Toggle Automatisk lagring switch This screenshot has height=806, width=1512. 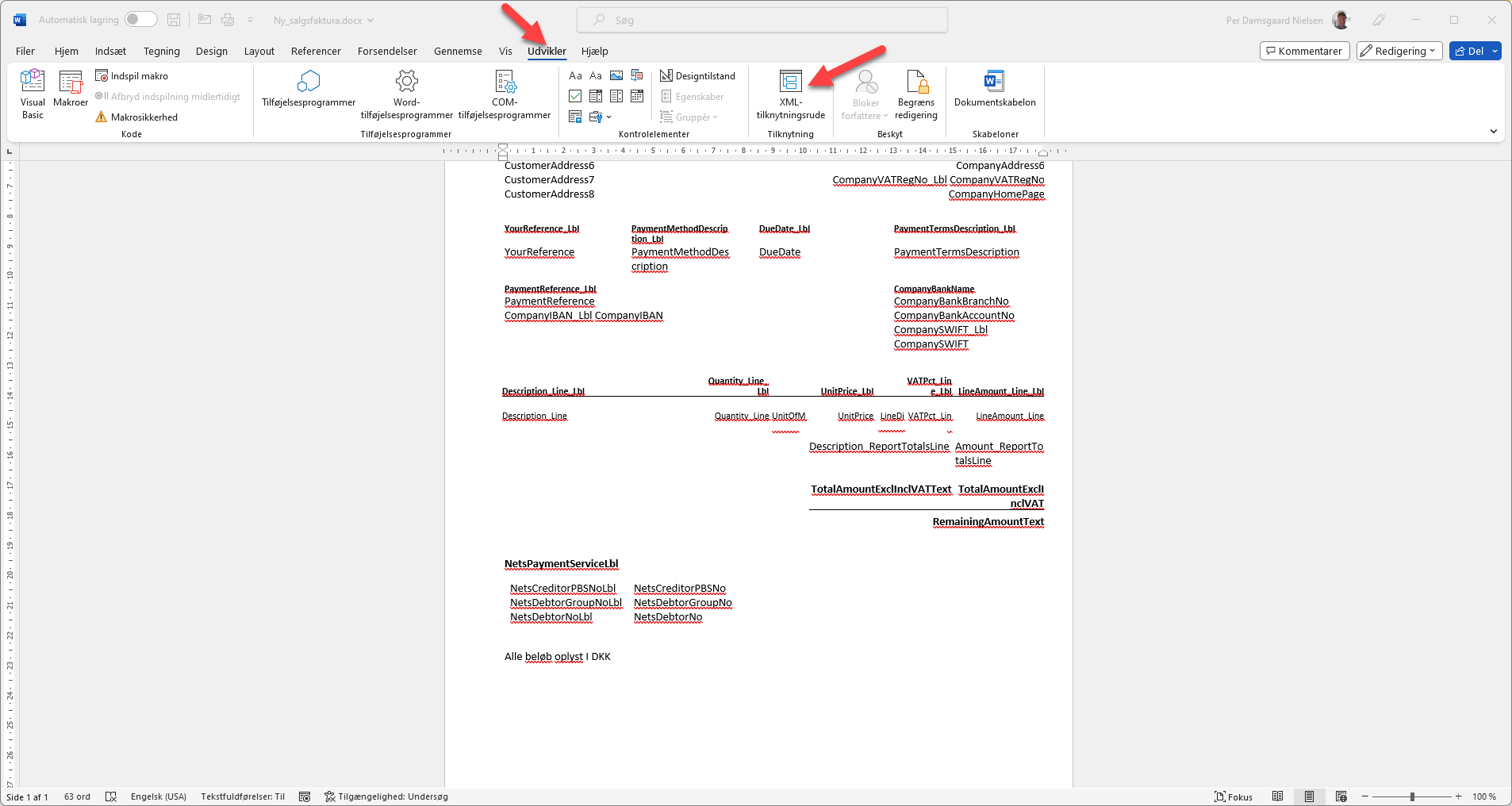140,20
